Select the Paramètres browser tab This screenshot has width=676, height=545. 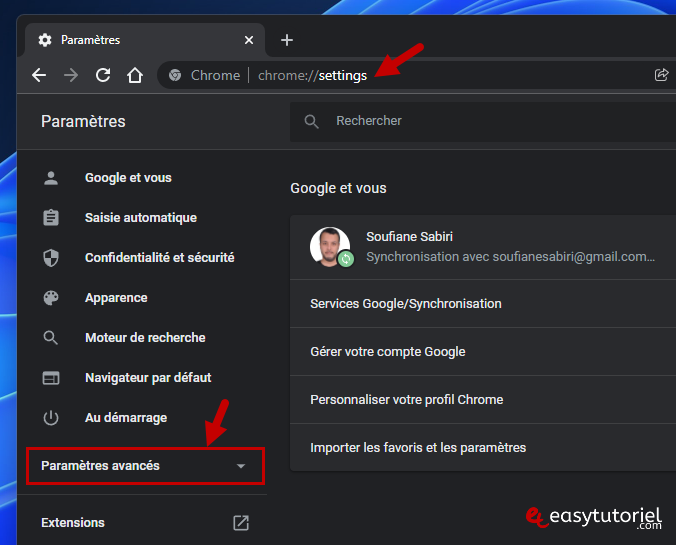[145, 40]
